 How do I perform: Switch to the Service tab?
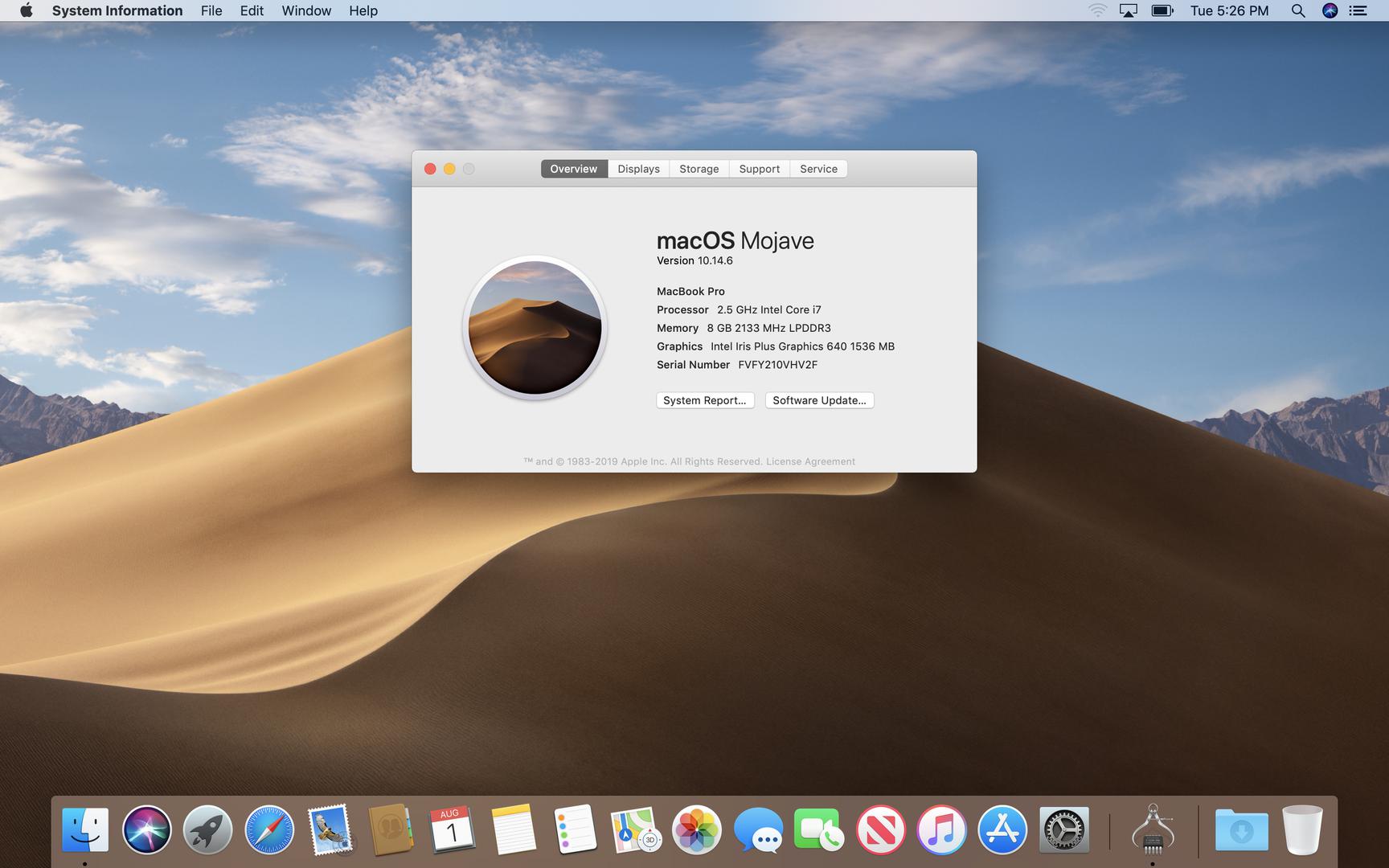(818, 169)
